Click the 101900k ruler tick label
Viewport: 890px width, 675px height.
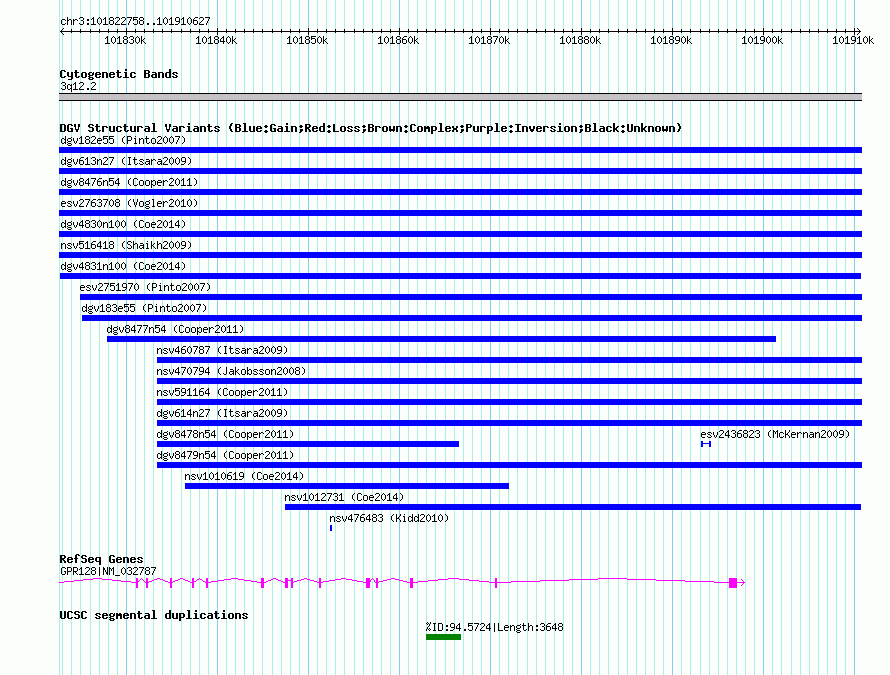762,40
